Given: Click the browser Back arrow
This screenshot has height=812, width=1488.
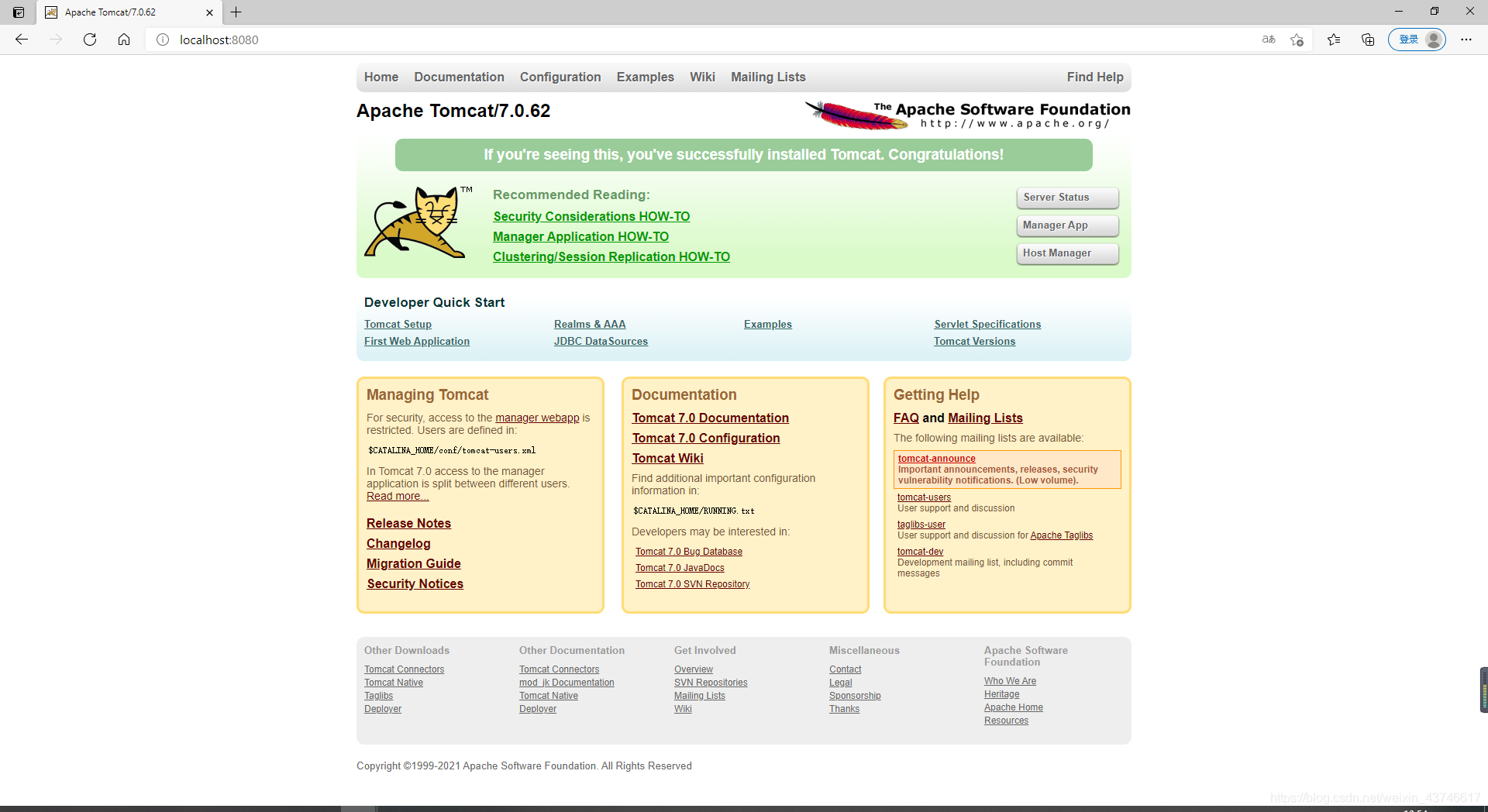Looking at the screenshot, I should (22, 40).
